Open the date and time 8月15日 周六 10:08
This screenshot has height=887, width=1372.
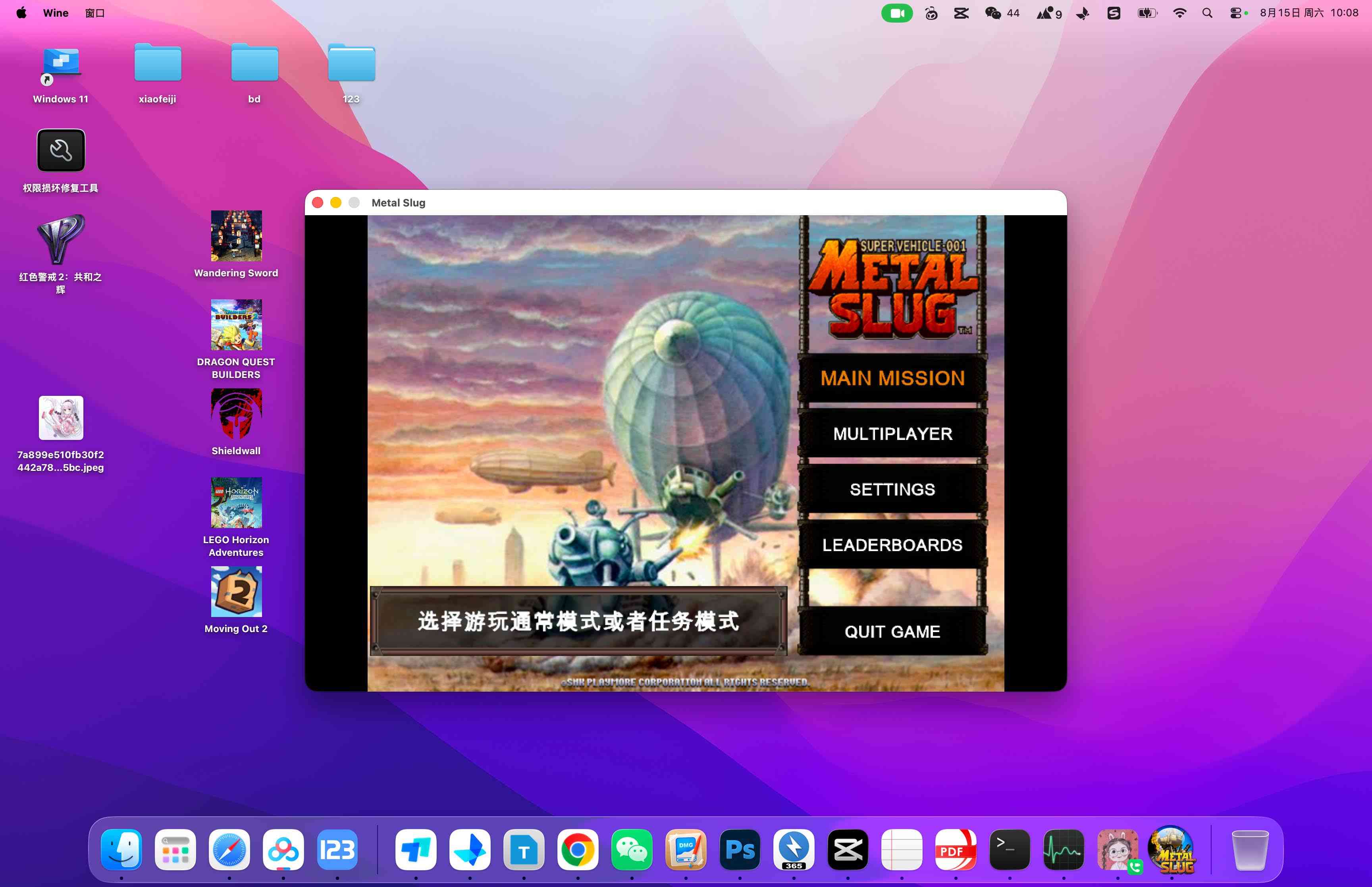(1308, 13)
